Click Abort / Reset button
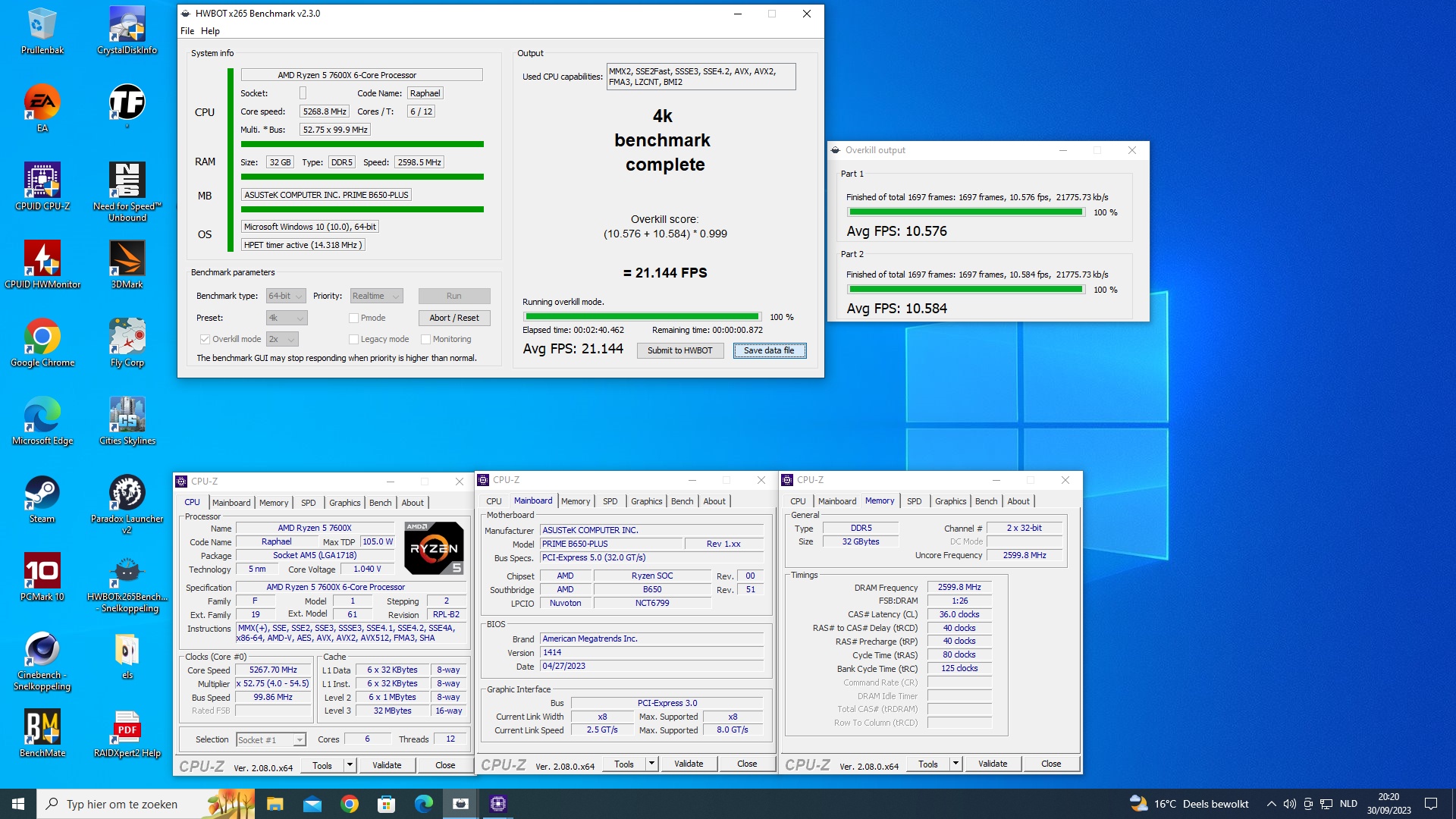Screen dimensions: 1456x819 (454, 318)
